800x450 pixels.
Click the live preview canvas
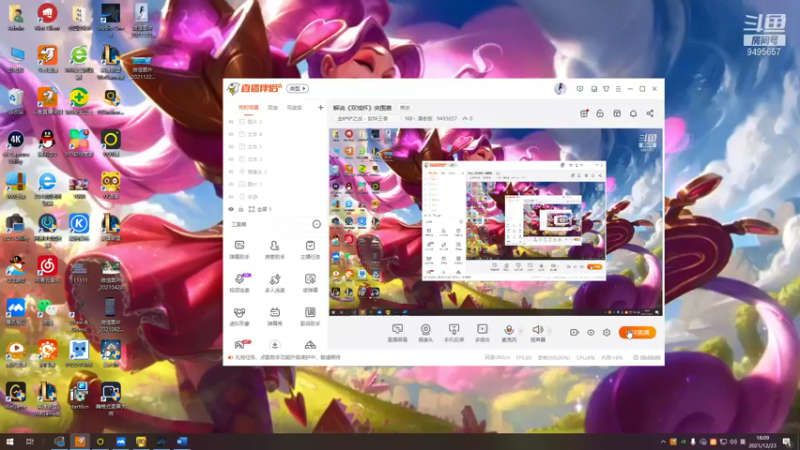496,222
